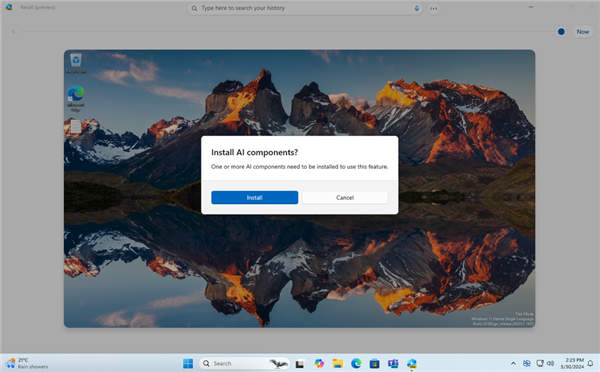This screenshot has height=372, width=600.
Task: Click the Now button on timeline
Action: 582,32
